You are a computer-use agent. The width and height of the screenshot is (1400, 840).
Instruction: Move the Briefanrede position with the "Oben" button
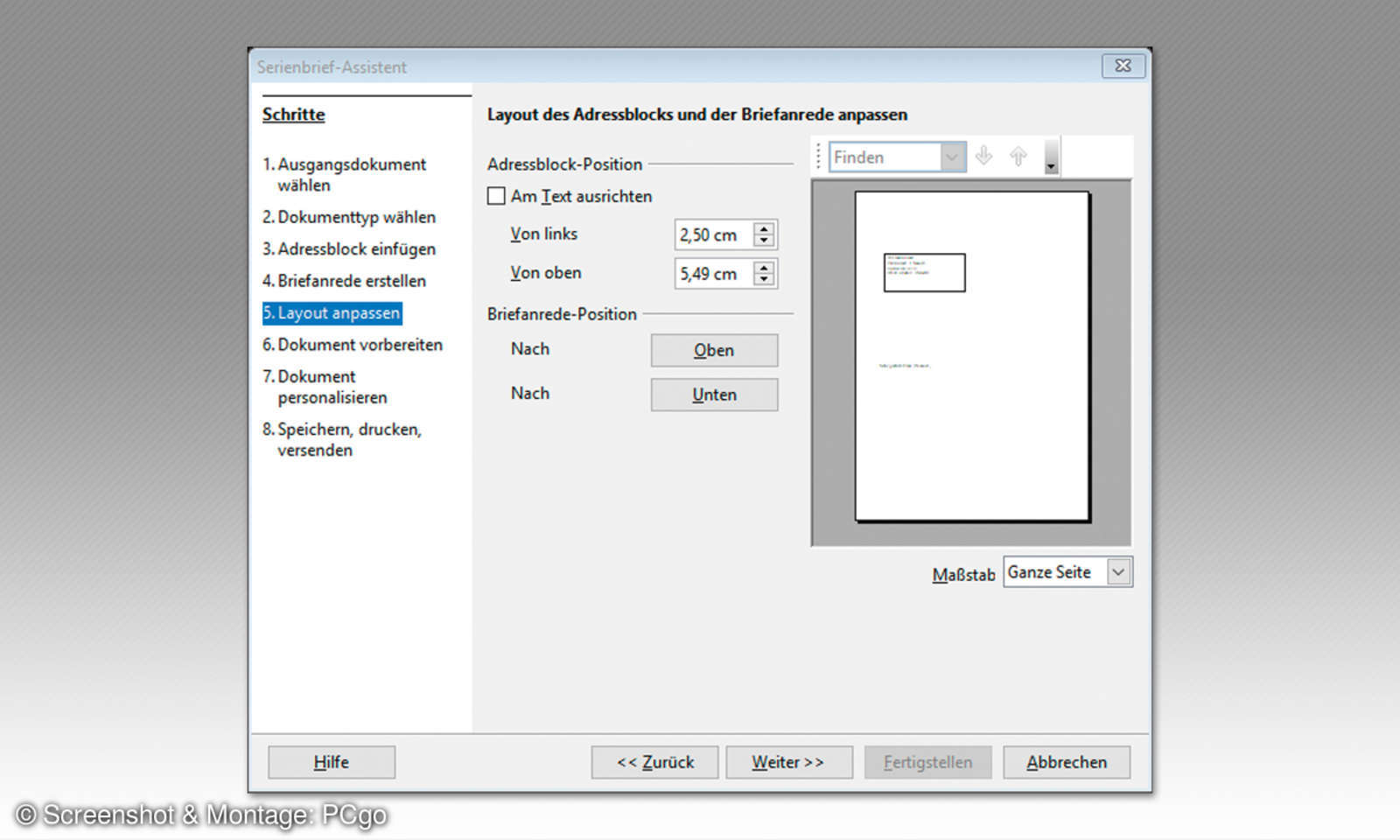click(713, 350)
